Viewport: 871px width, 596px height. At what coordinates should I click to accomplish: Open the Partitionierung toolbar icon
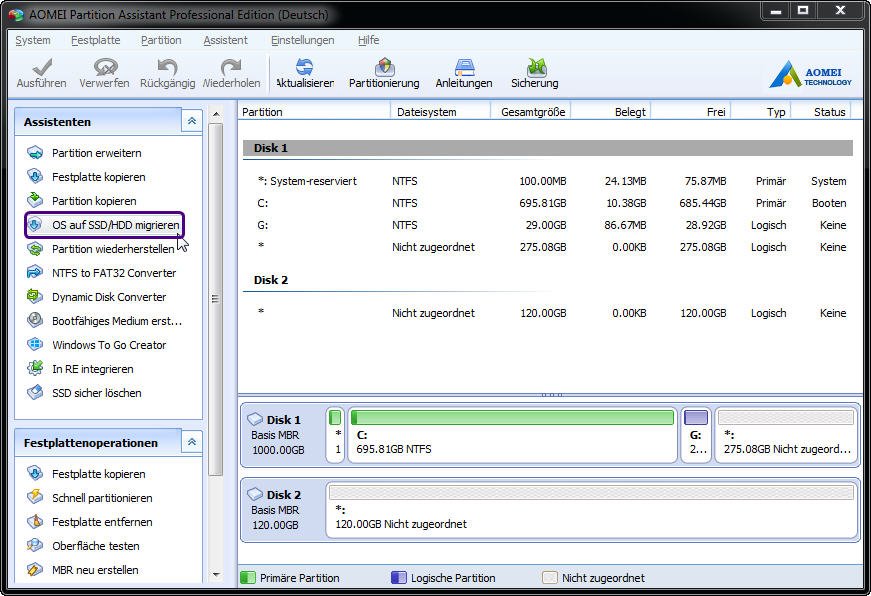[384, 68]
